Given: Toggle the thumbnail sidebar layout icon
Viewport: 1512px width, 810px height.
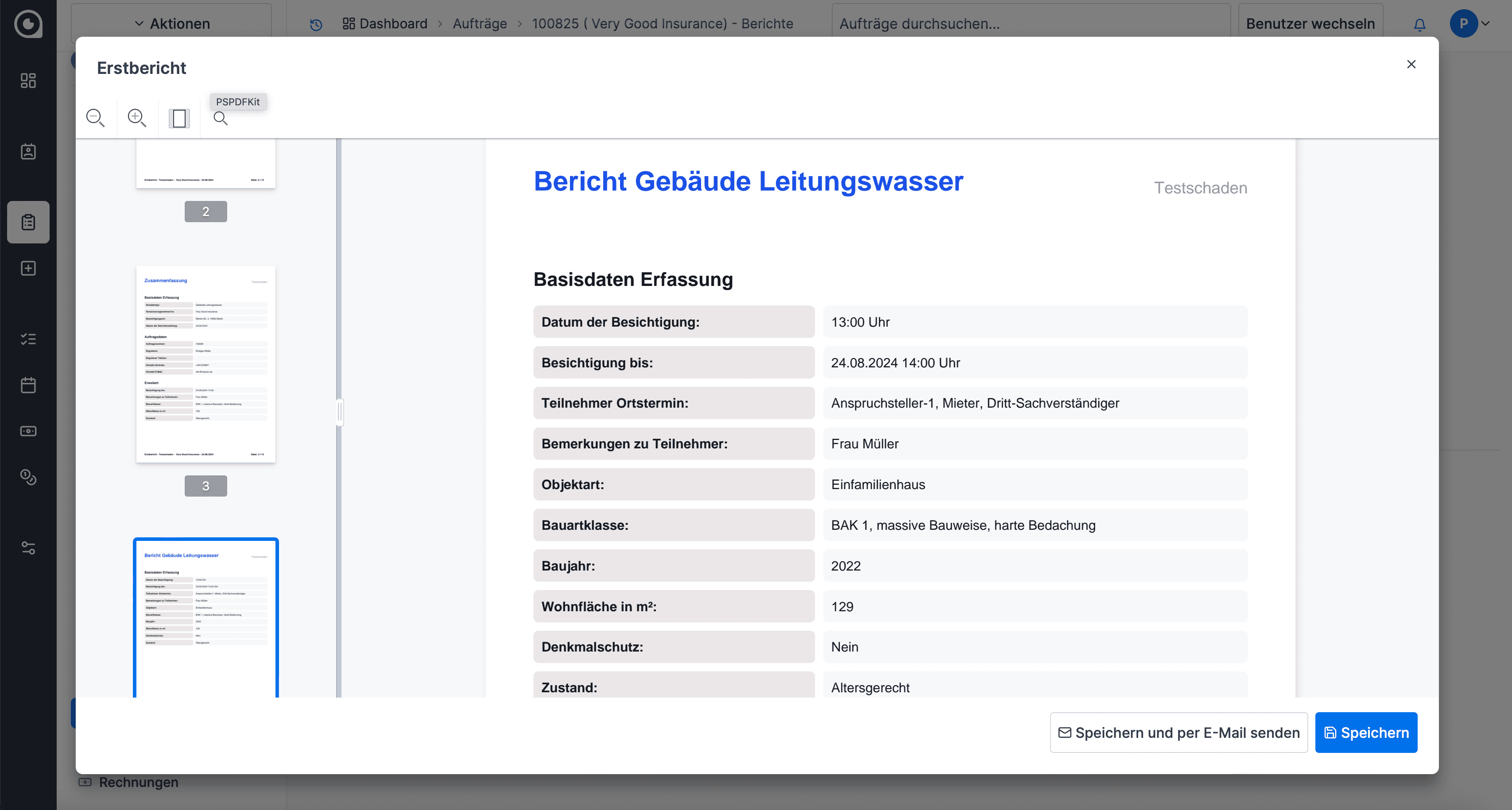Looking at the screenshot, I should (x=179, y=119).
